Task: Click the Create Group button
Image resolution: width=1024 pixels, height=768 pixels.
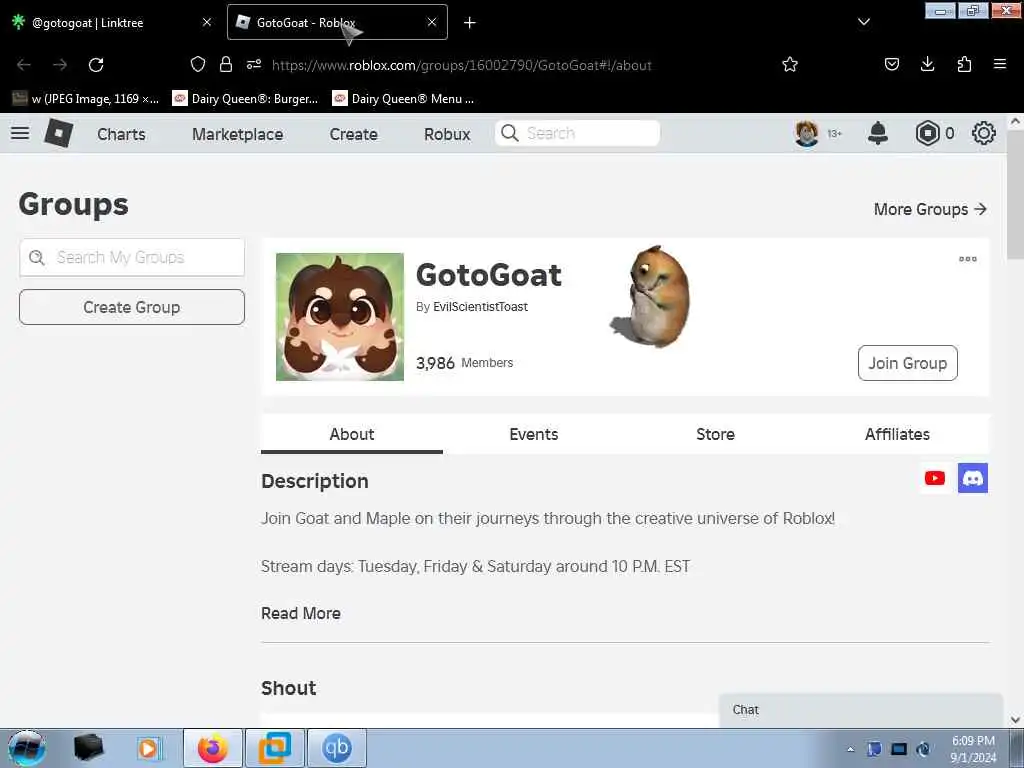Action: pos(132,307)
